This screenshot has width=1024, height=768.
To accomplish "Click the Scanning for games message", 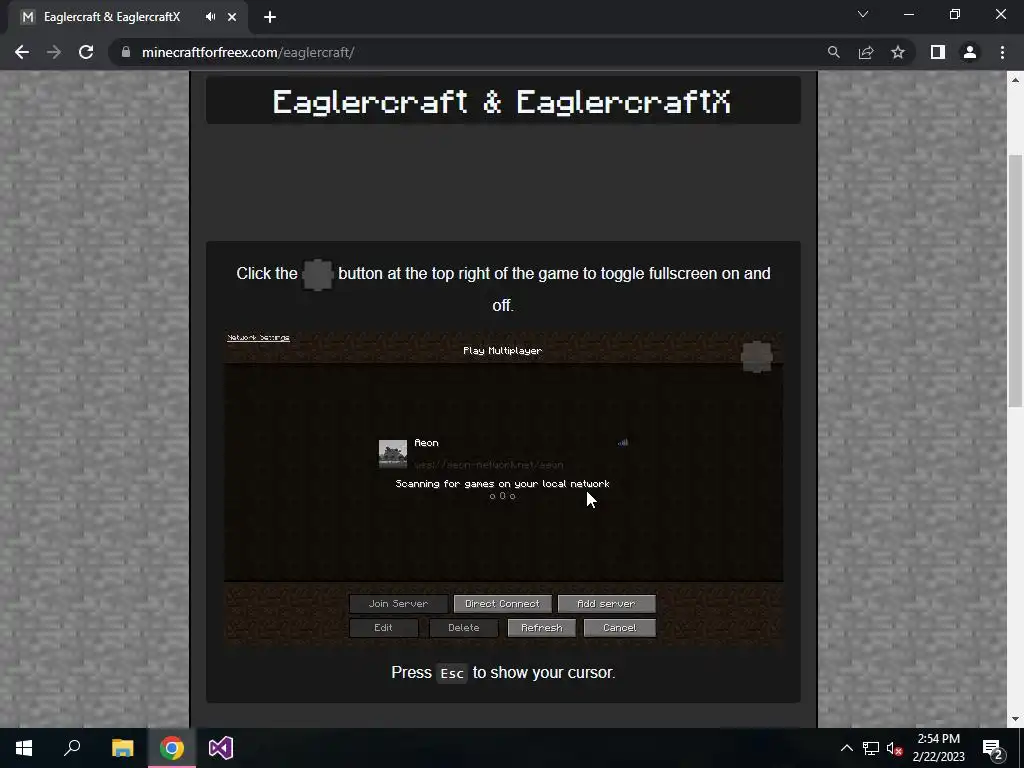I will (502, 484).
